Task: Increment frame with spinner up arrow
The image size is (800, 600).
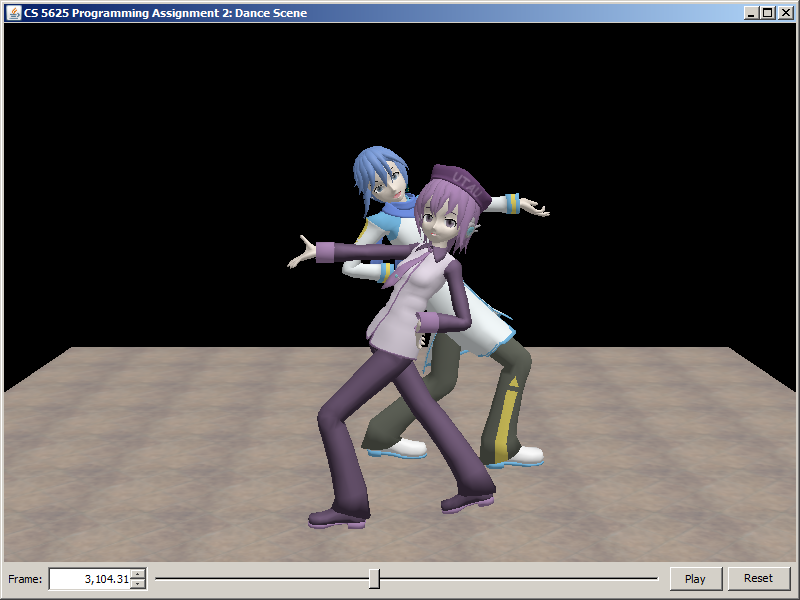Action: pyautogui.click(x=138, y=574)
